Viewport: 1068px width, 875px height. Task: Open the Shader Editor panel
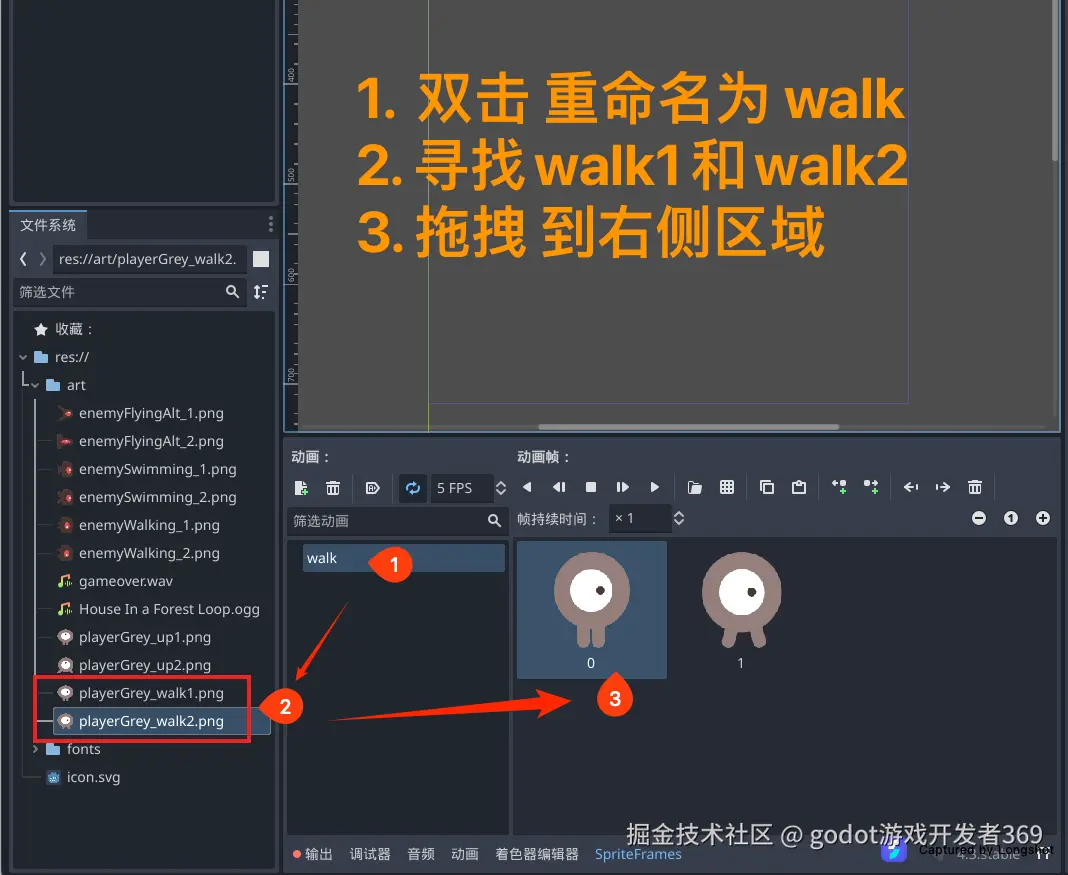coord(537,854)
